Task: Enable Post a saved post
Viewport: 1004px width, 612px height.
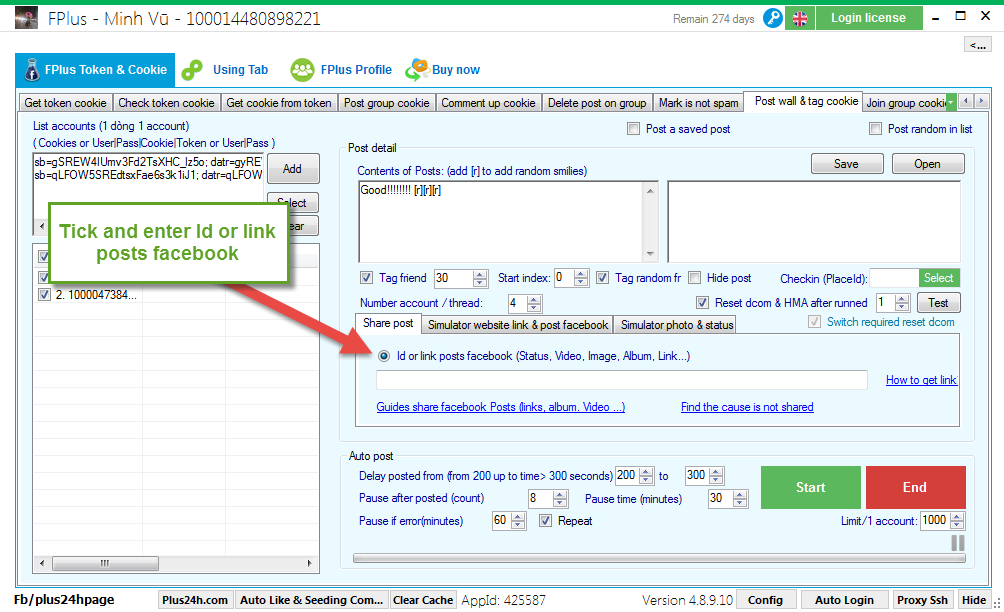Action: click(633, 129)
